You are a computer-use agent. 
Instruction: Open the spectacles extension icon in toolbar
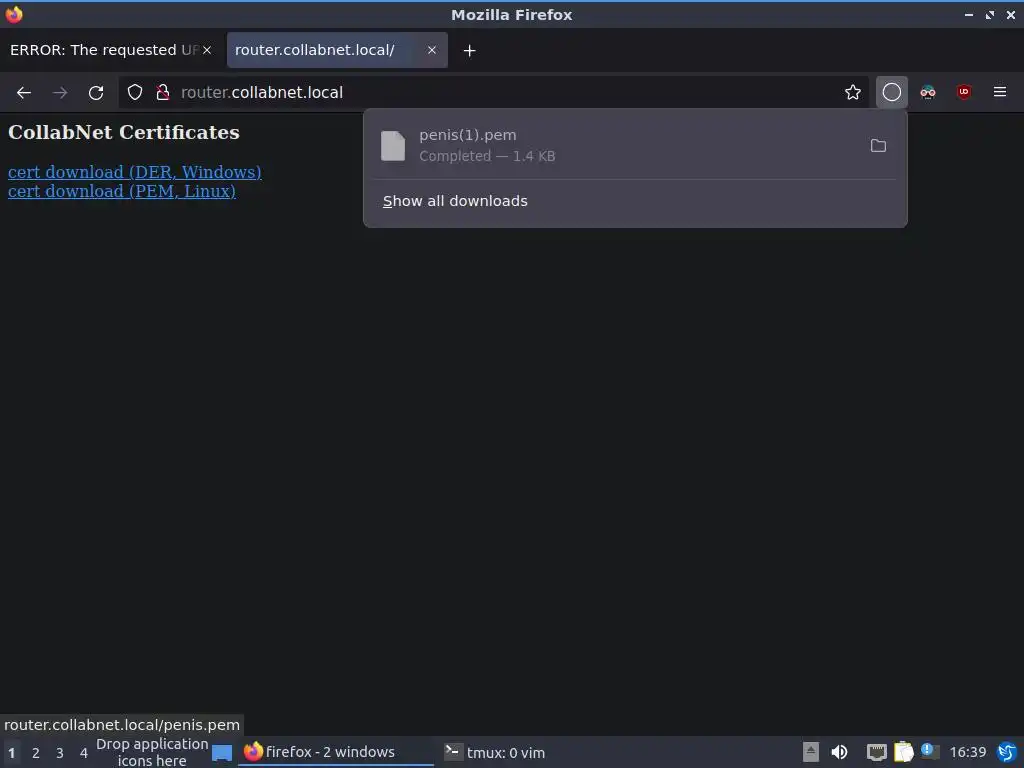click(x=927, y=92)
